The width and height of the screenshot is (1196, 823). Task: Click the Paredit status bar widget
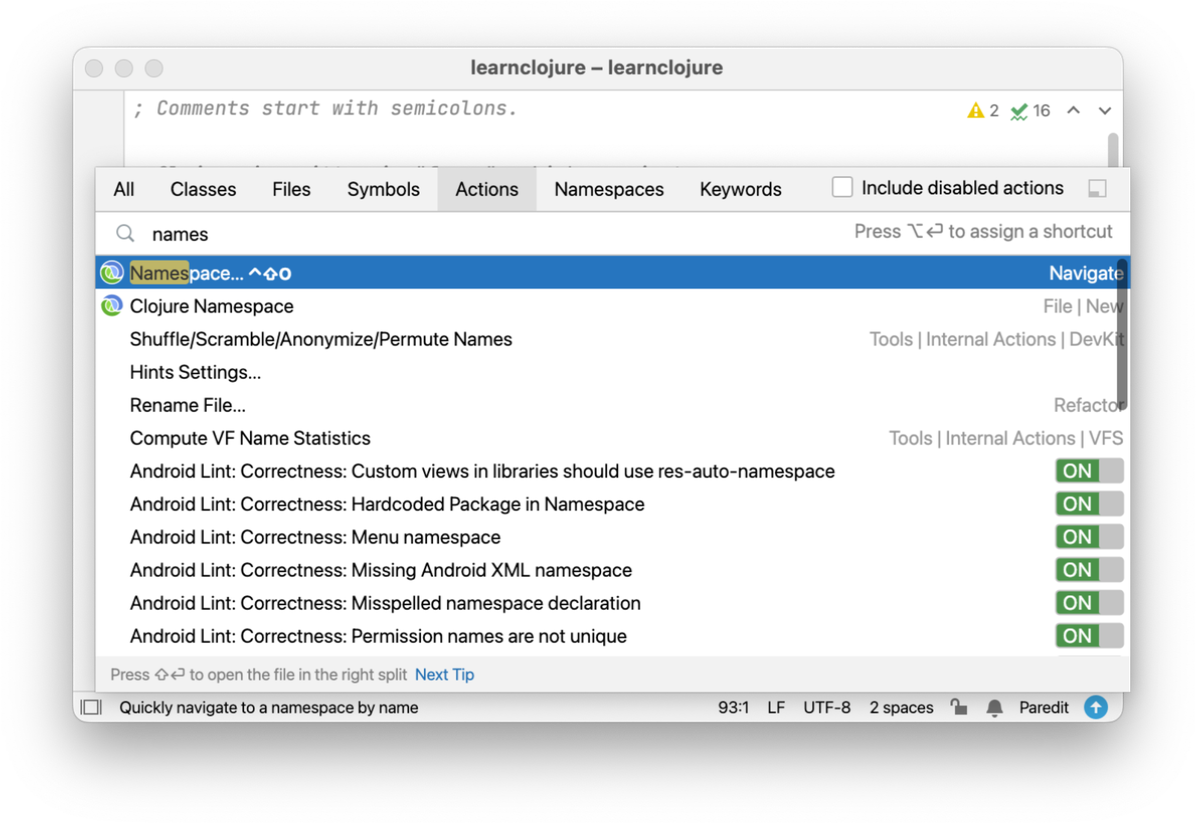1043,707
